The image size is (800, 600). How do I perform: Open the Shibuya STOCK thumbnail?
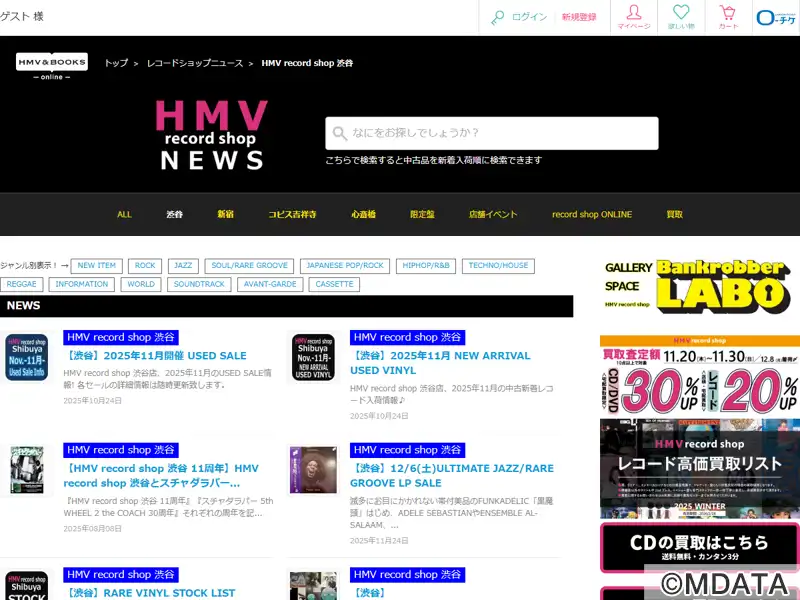27,586
